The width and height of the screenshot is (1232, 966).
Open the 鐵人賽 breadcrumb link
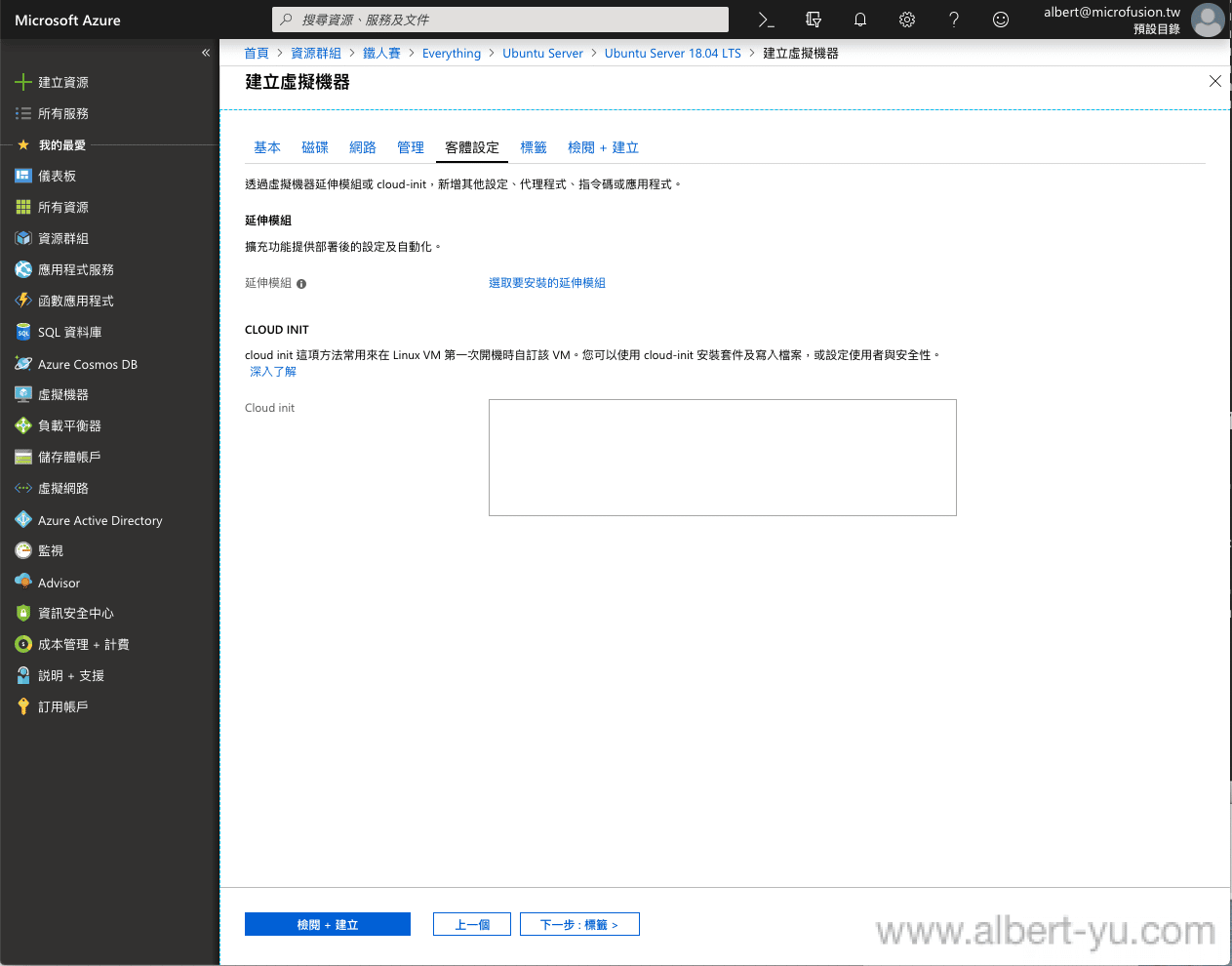click(x=381, y=54)
